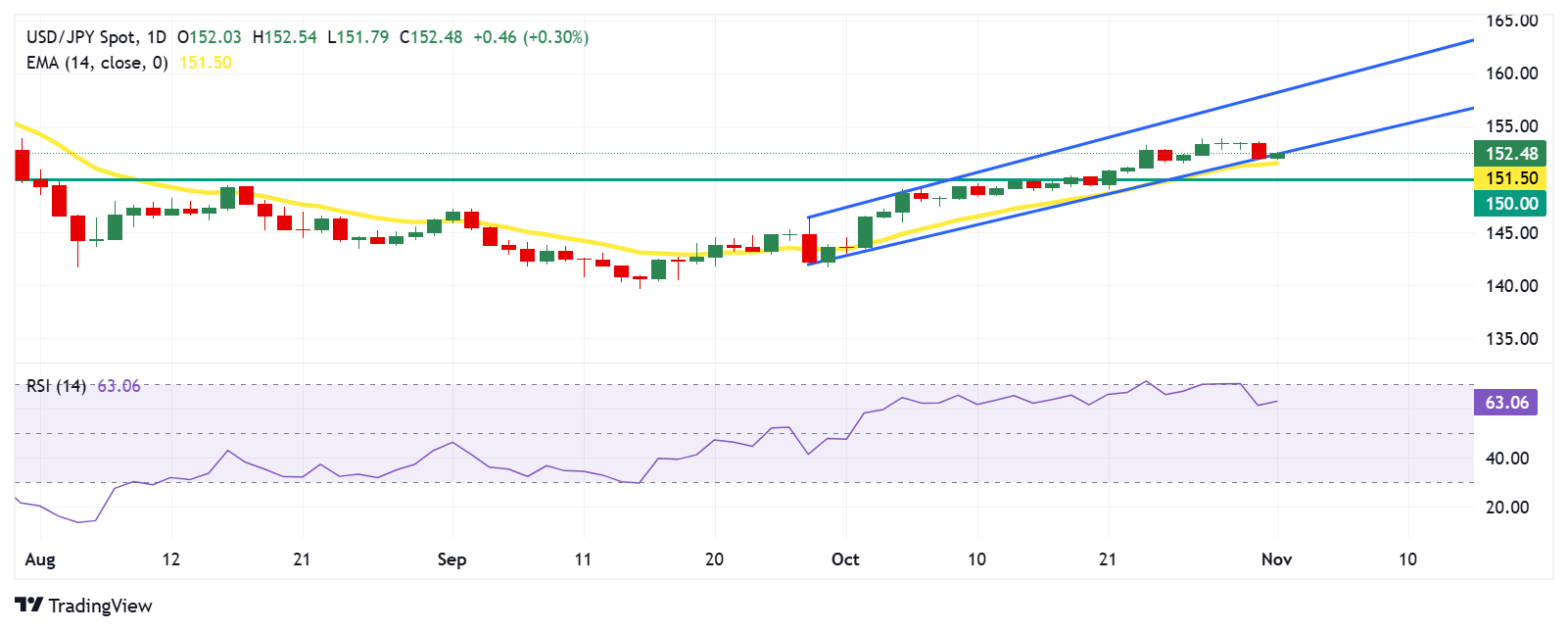This screenshot has height=631, width=1568.
Task: Click the 135.00 price axis label
Action: pos(1511,339)
